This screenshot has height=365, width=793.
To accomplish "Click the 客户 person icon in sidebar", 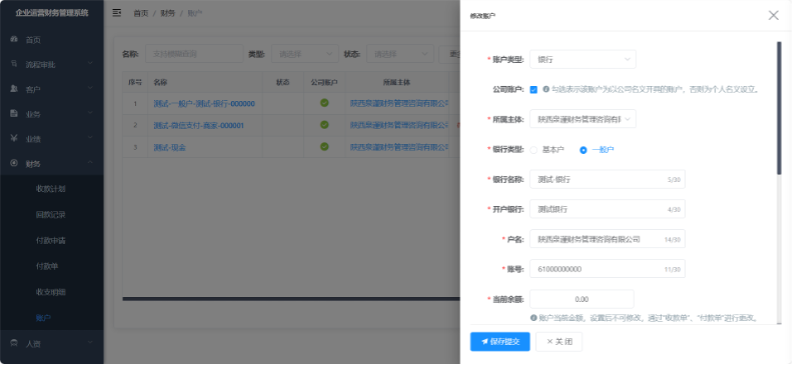I will (14, 89).
